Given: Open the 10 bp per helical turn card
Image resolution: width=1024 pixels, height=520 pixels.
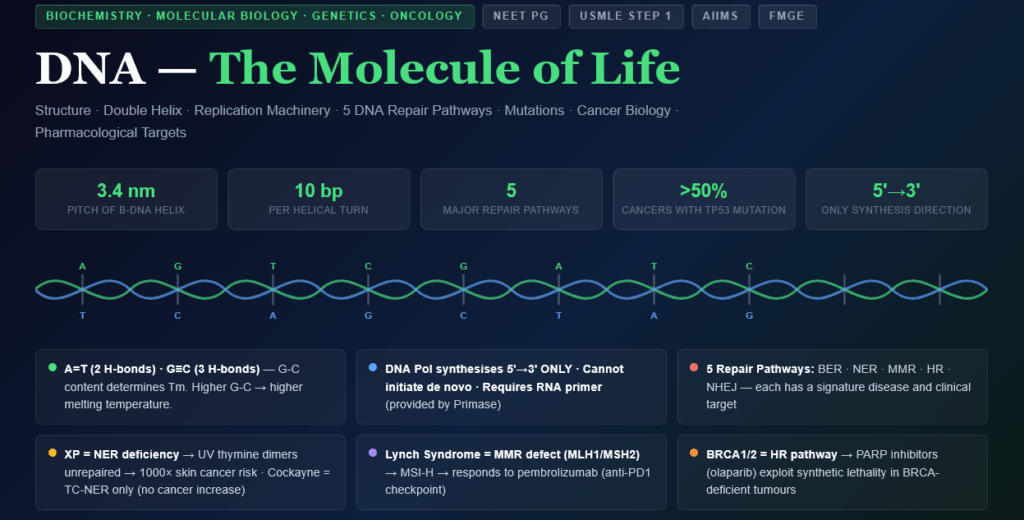Looking at the screenshot, I should pyautogui.click(x=319, y=199).
